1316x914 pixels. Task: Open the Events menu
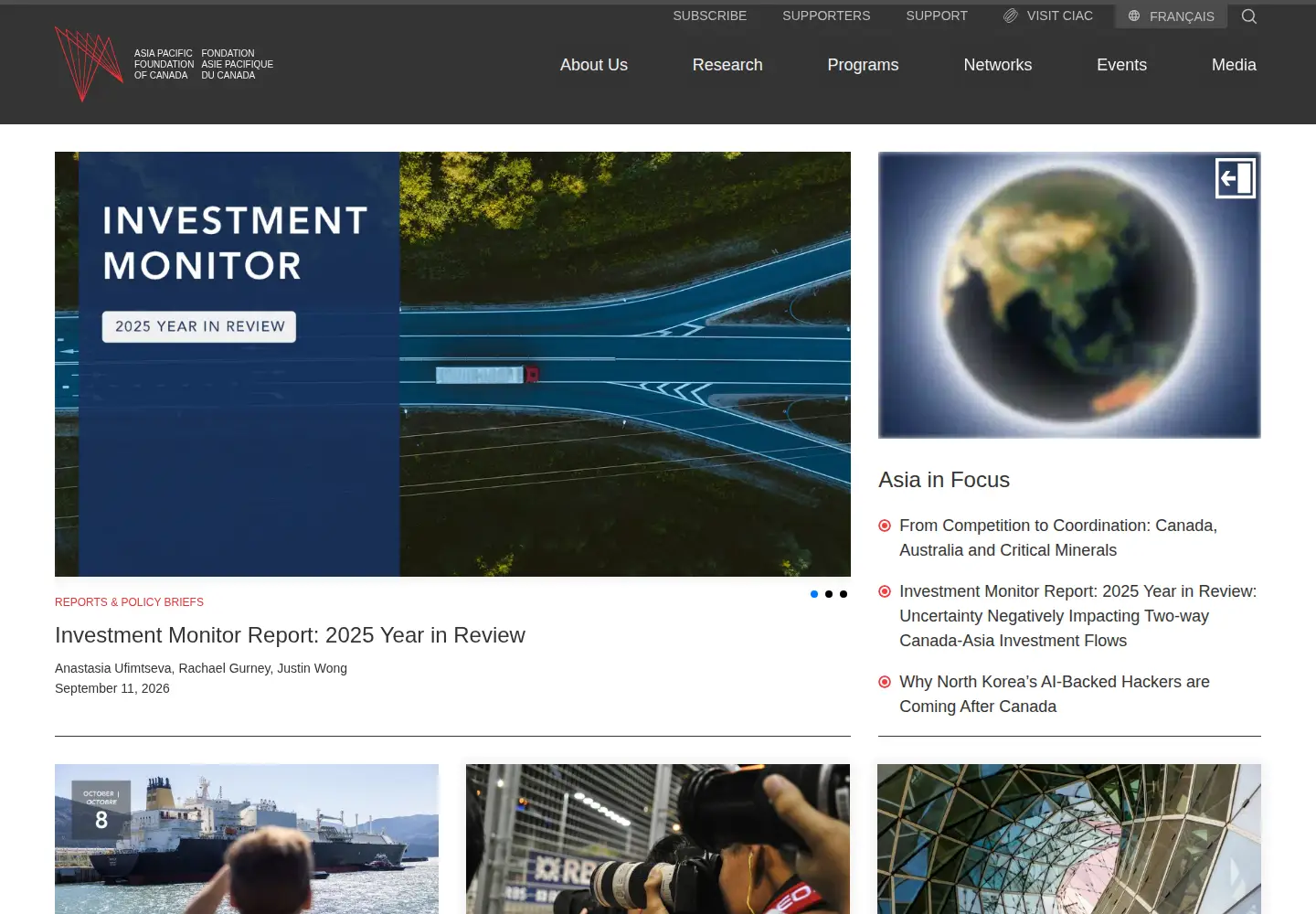[1121, 65]
